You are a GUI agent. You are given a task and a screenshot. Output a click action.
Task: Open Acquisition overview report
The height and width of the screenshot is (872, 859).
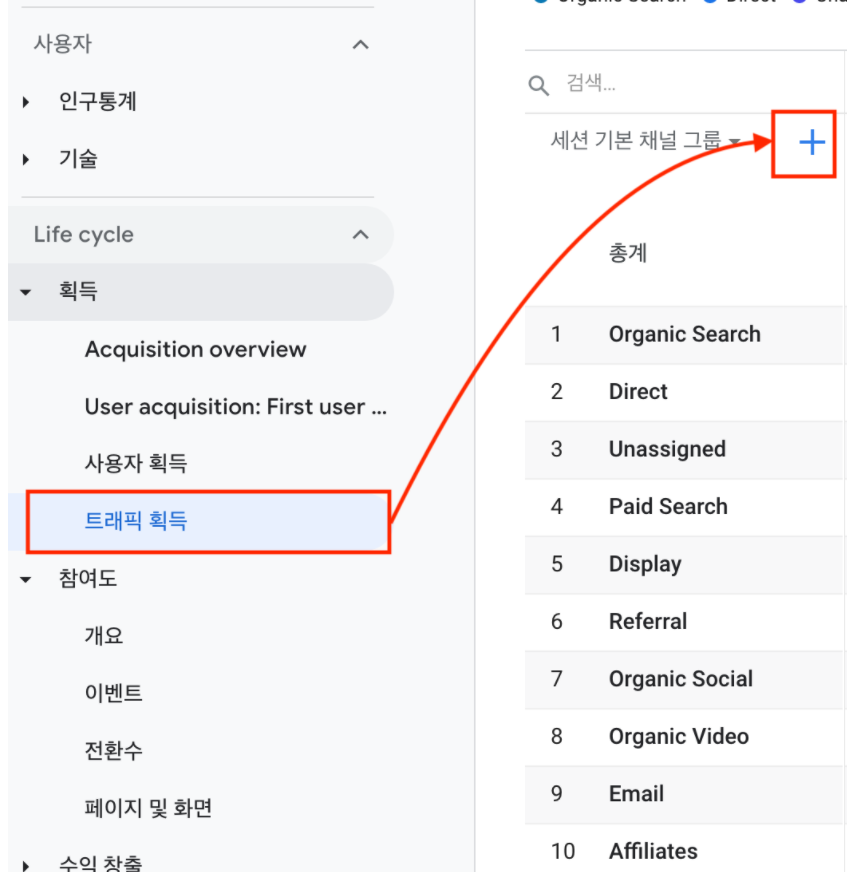point(195,349)
